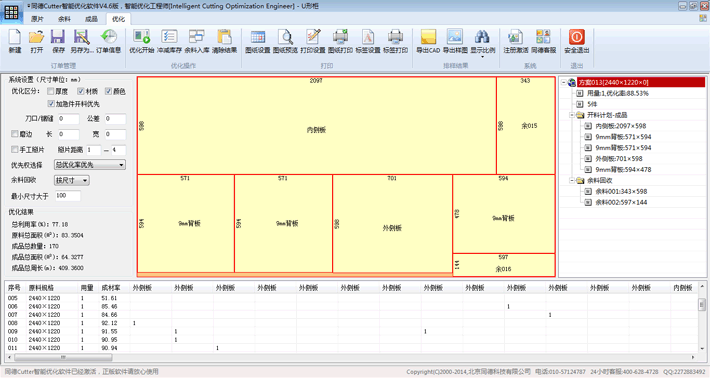Click the 安全退出 safe exit icon
The height and width of the screenshot is (378, 710).
(576, 41)
